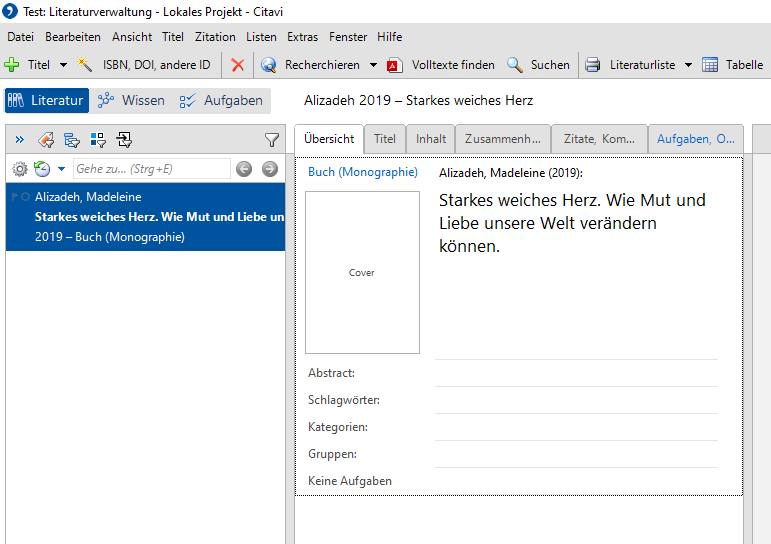The width and height of the screenshot is (771, 544).
Task: Navigate back with left arrow
Action: pos(244,169)
